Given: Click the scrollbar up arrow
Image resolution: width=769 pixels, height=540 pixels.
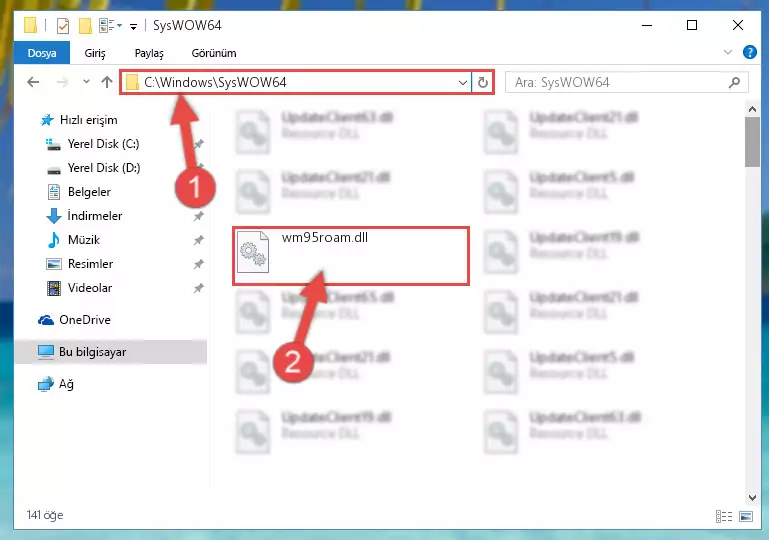Looking at the screenshot, I should click(752, 109).
